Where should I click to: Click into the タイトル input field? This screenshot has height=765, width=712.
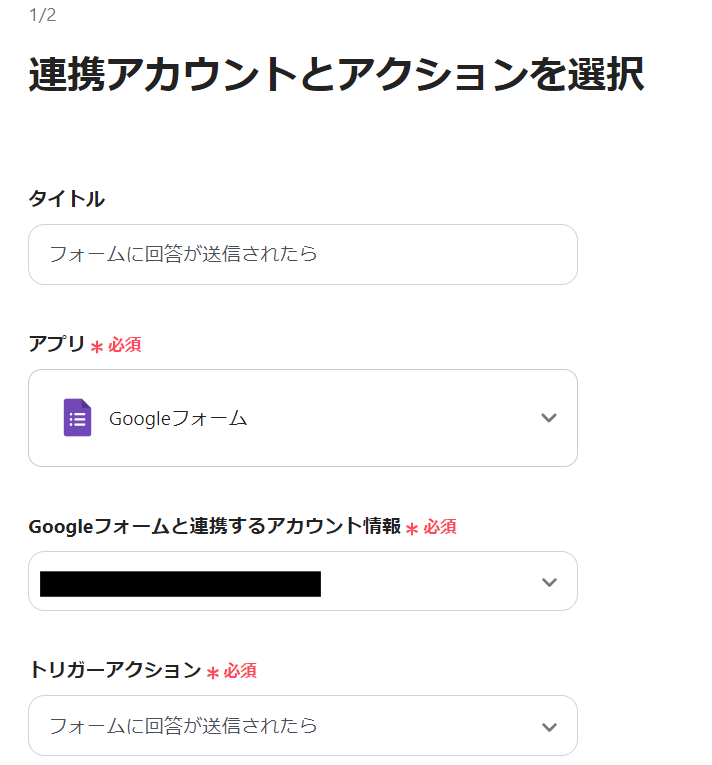point(302,254)
